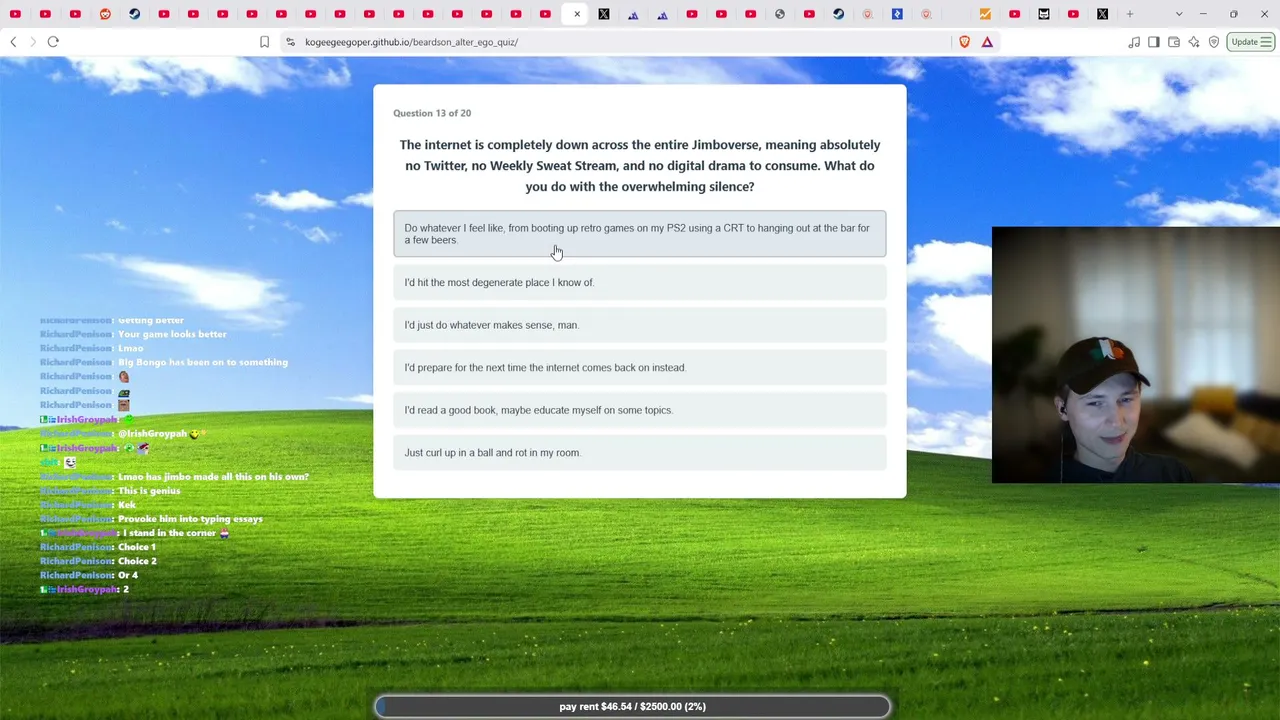The height and width of the screenshot is (720, 1280).
Task: Click the streamer webcam overlay
Action: point(1136,355)
